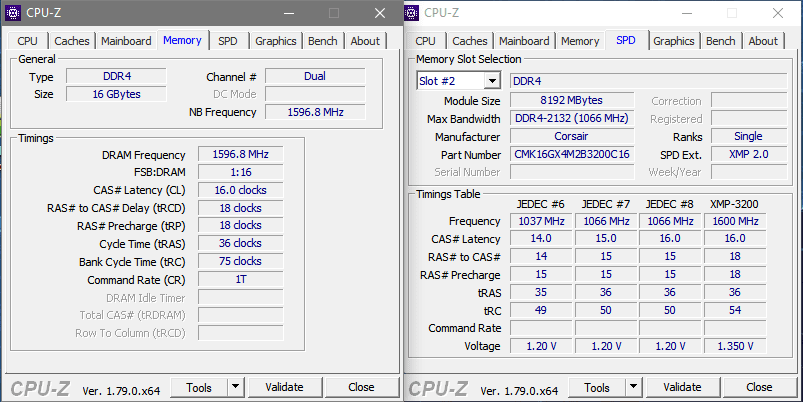Click the Manufacturer value Corsair
803x402 pixels.
[x=572, y=136]
